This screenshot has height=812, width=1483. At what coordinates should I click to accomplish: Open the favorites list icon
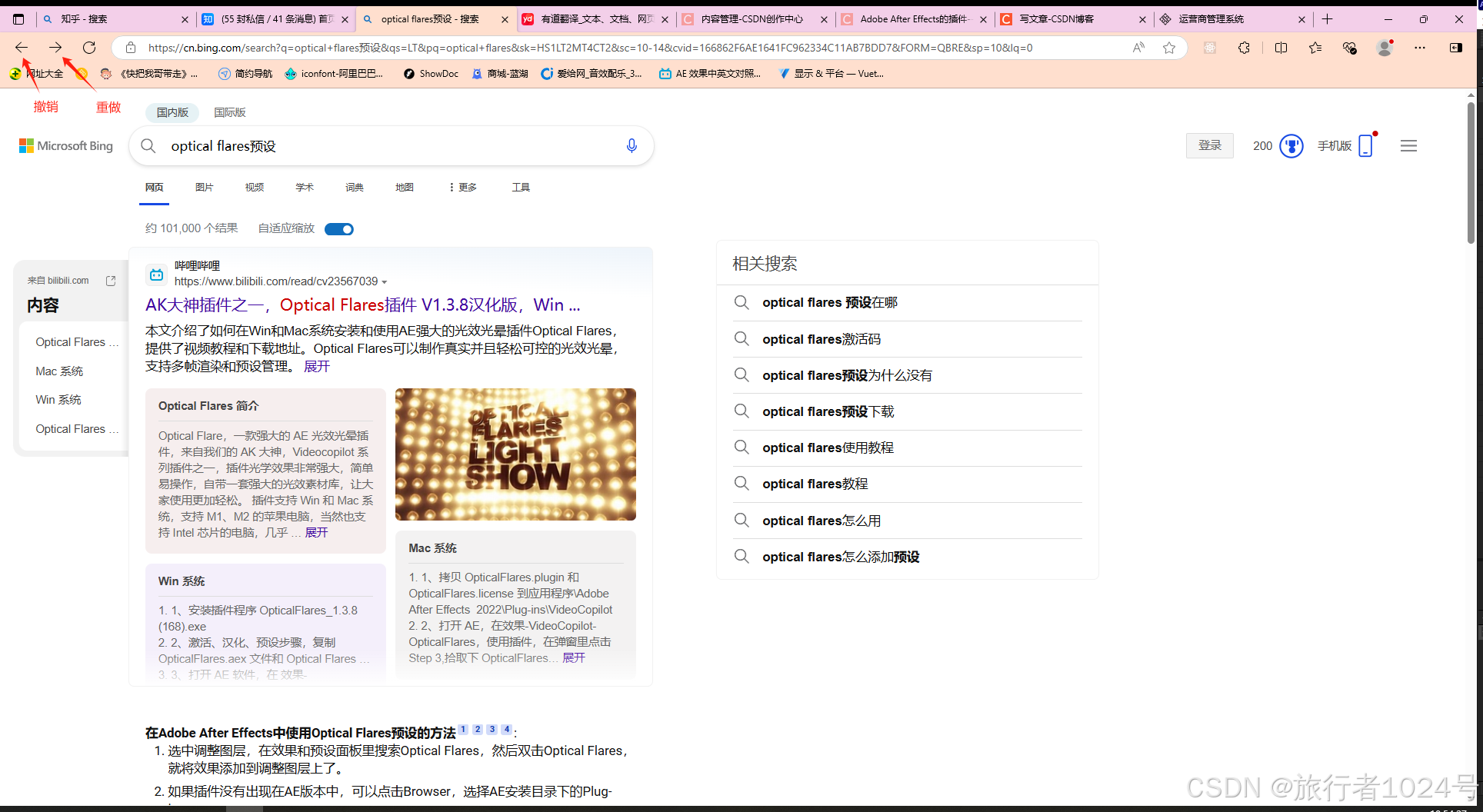point(1315,48)
